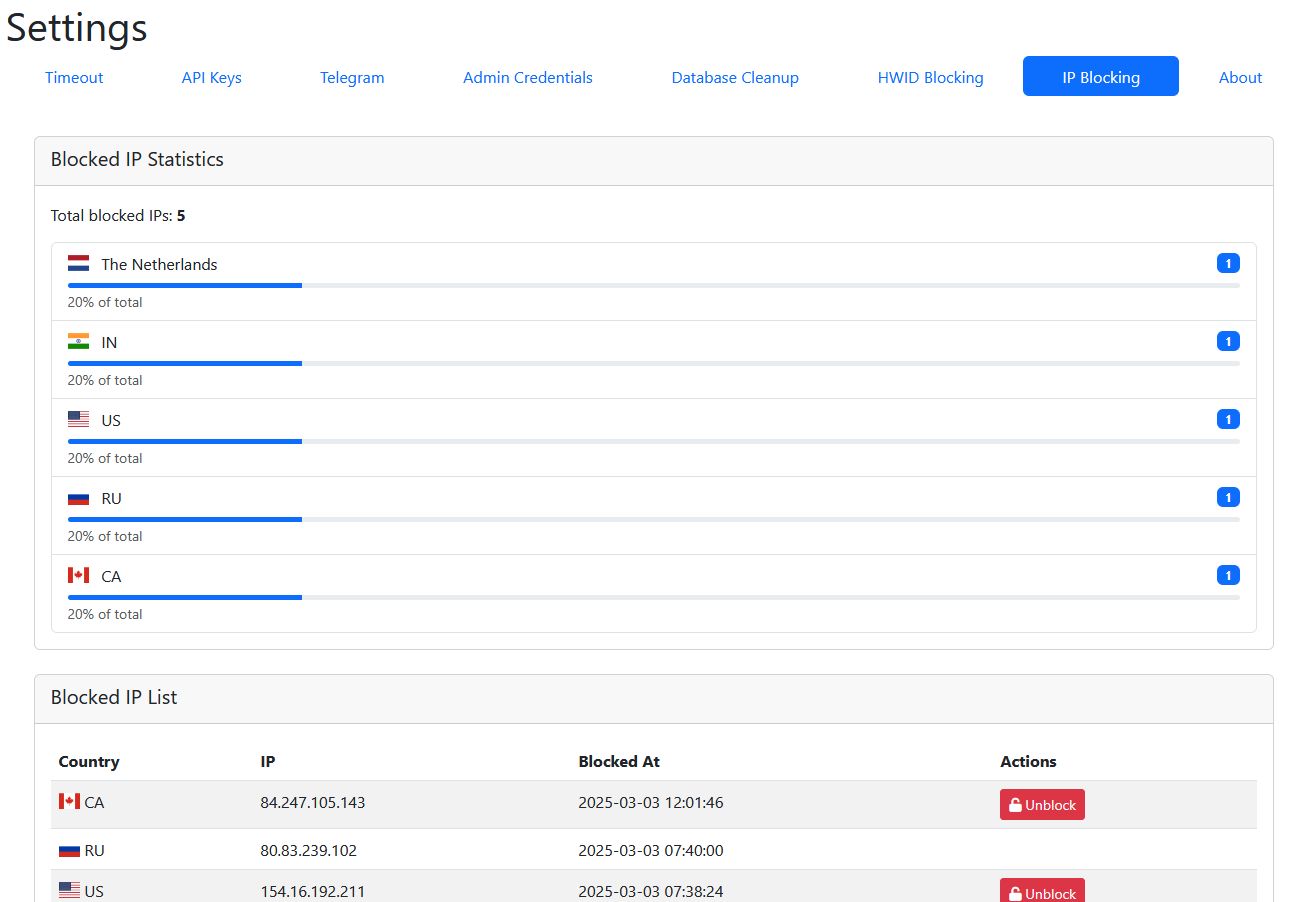Click the India flag icon in statistics

(x=78, y=342)
